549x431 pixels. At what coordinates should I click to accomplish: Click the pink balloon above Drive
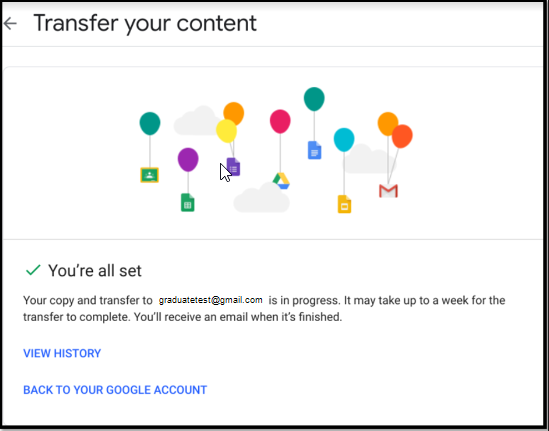pyautogui.click(x=280, y=121)
